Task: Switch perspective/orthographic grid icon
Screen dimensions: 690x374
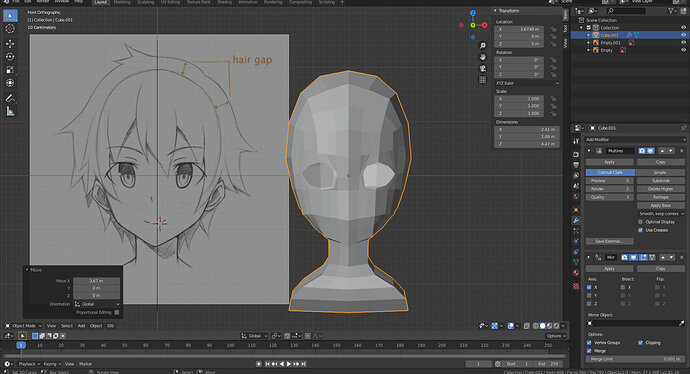Action: click(483, 80)
